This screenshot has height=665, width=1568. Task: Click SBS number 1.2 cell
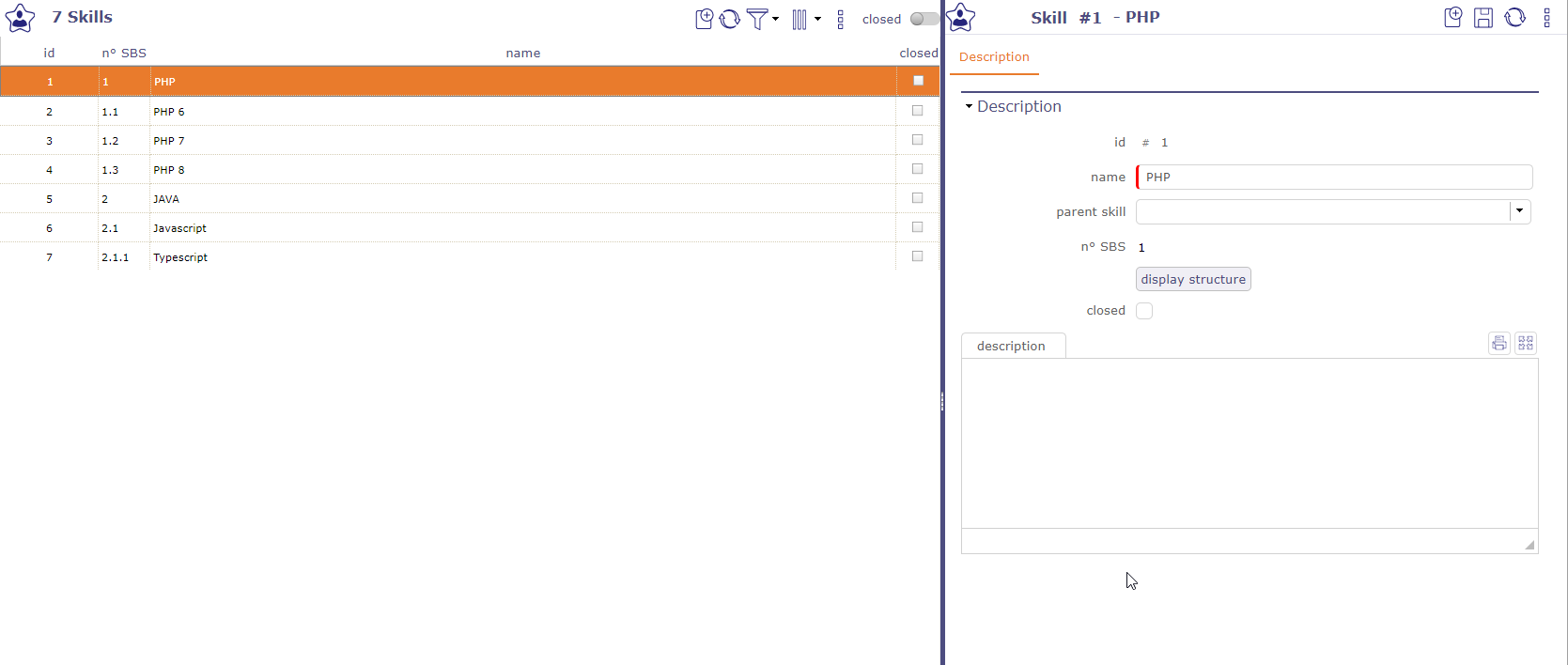(x=123, y=141)
